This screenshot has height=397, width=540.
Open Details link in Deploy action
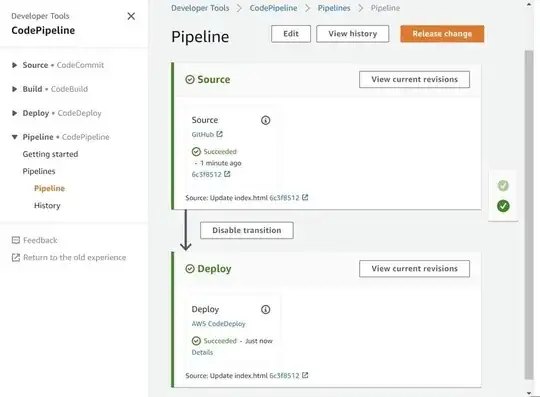pyautogui.click(x=202, y=352)
